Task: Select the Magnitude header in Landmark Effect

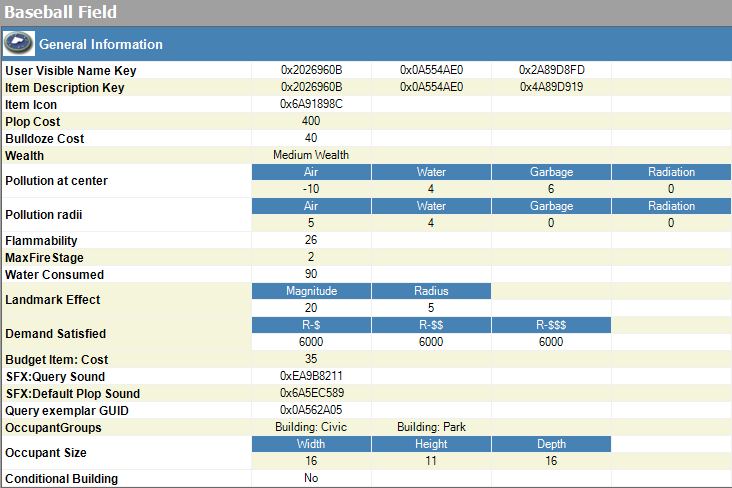Action: 311,291
